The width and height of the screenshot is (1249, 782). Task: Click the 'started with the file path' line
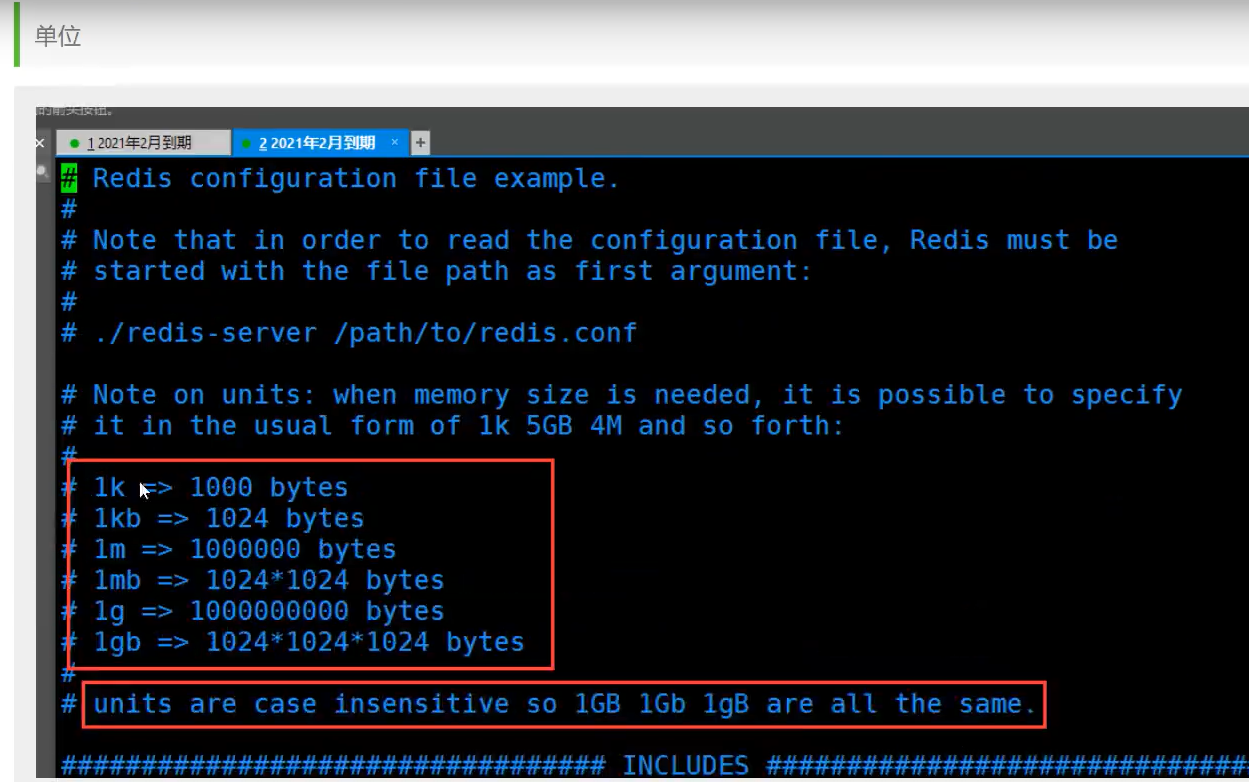pos(453,271)
